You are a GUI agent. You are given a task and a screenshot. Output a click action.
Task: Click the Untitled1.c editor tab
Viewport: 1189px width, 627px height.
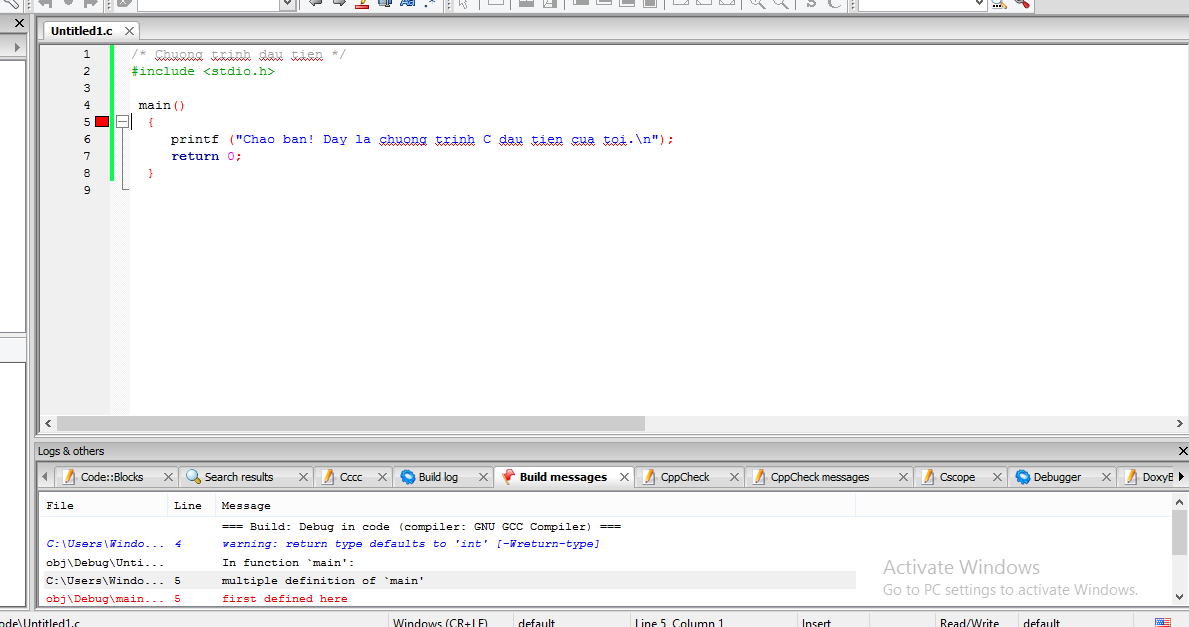80,30
